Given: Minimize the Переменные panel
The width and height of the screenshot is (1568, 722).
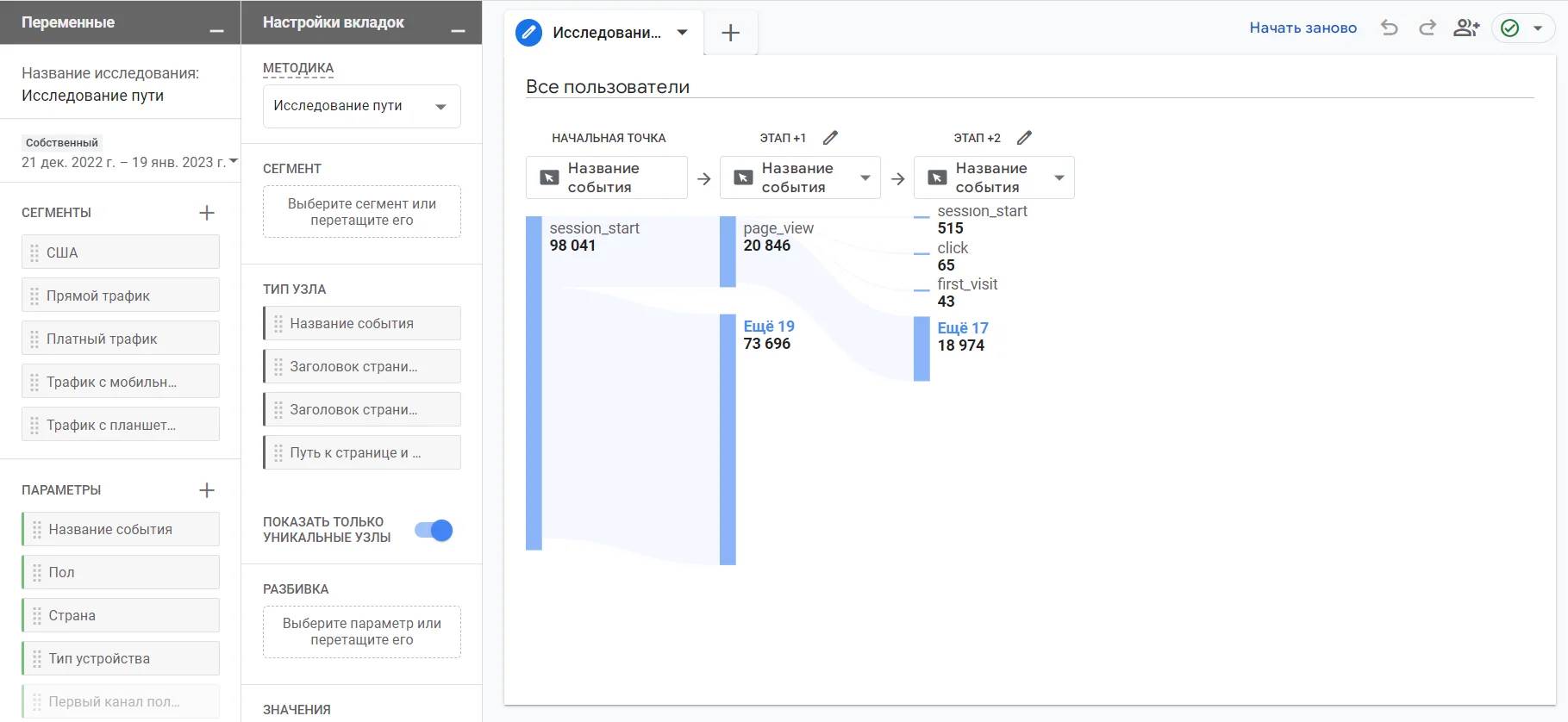Looking at the screenshot, I should pos(216,31).
